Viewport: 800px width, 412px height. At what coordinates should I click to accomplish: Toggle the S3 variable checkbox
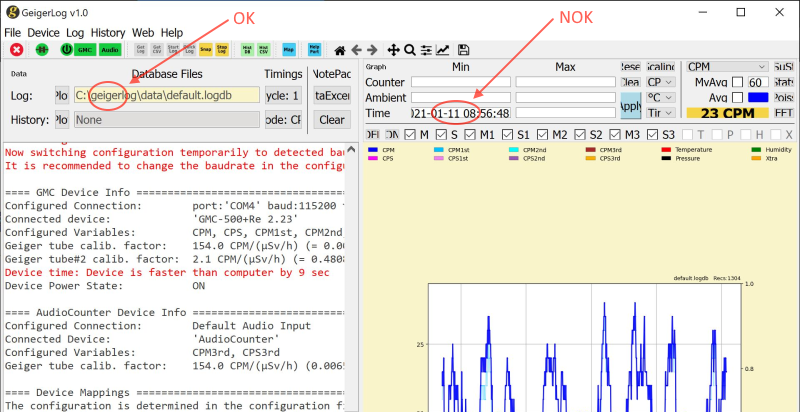tap(653, 135)
